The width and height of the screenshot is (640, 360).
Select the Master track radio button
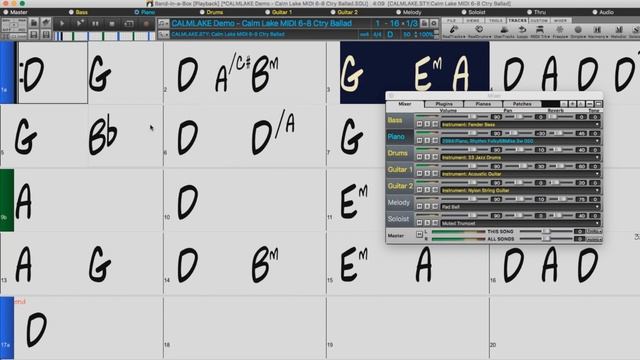pos(6,12)
